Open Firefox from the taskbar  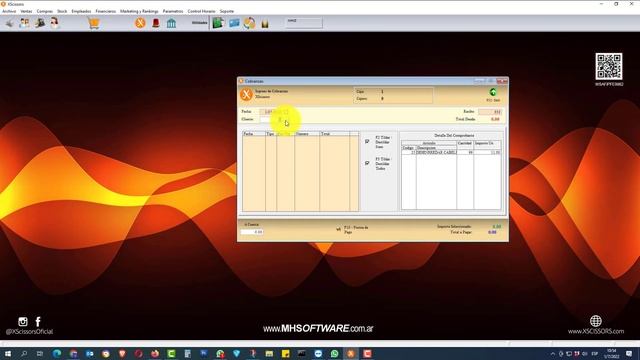coord(155,353)
